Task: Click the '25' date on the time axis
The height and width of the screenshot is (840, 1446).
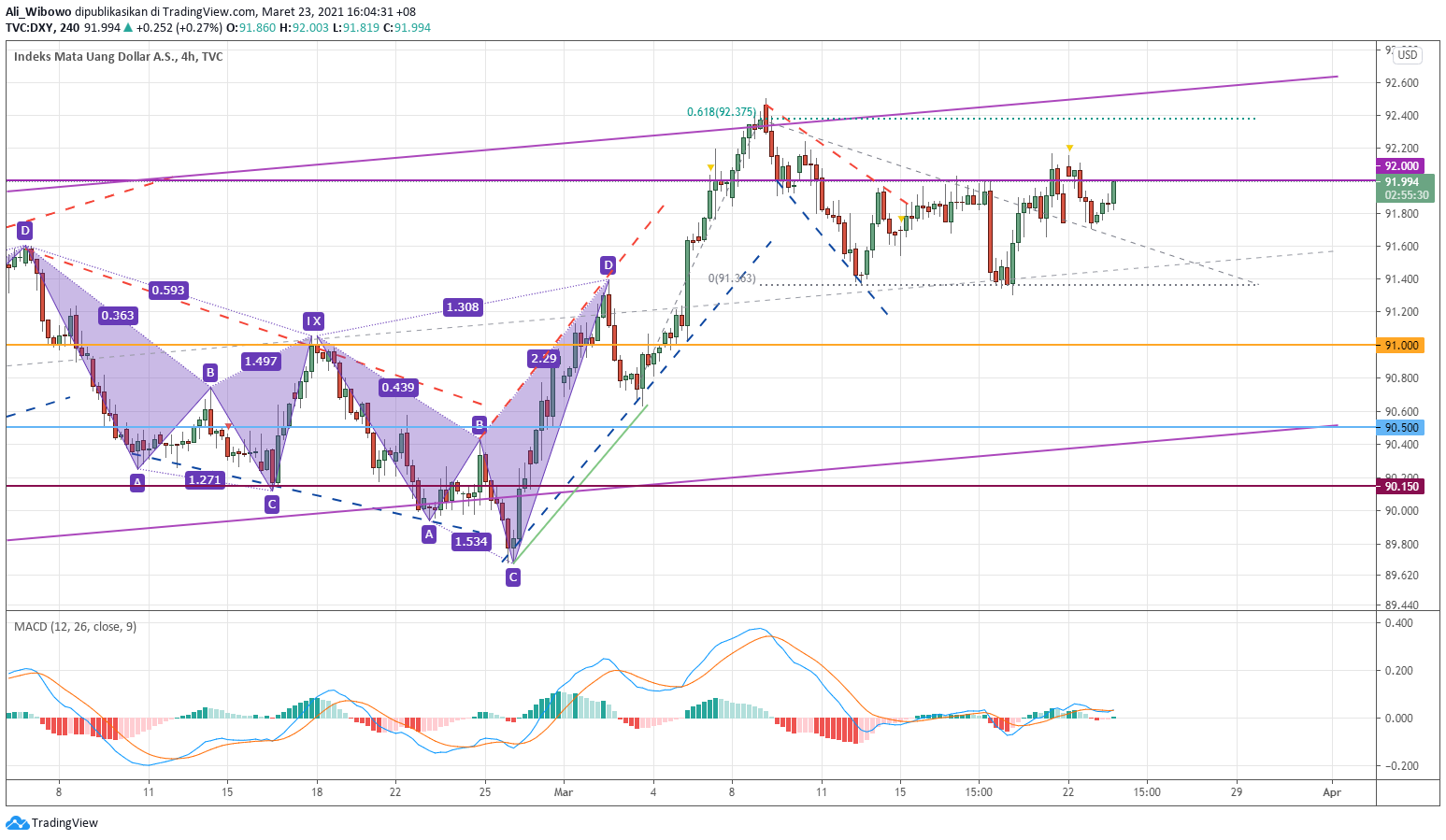Action: [484, 792]
